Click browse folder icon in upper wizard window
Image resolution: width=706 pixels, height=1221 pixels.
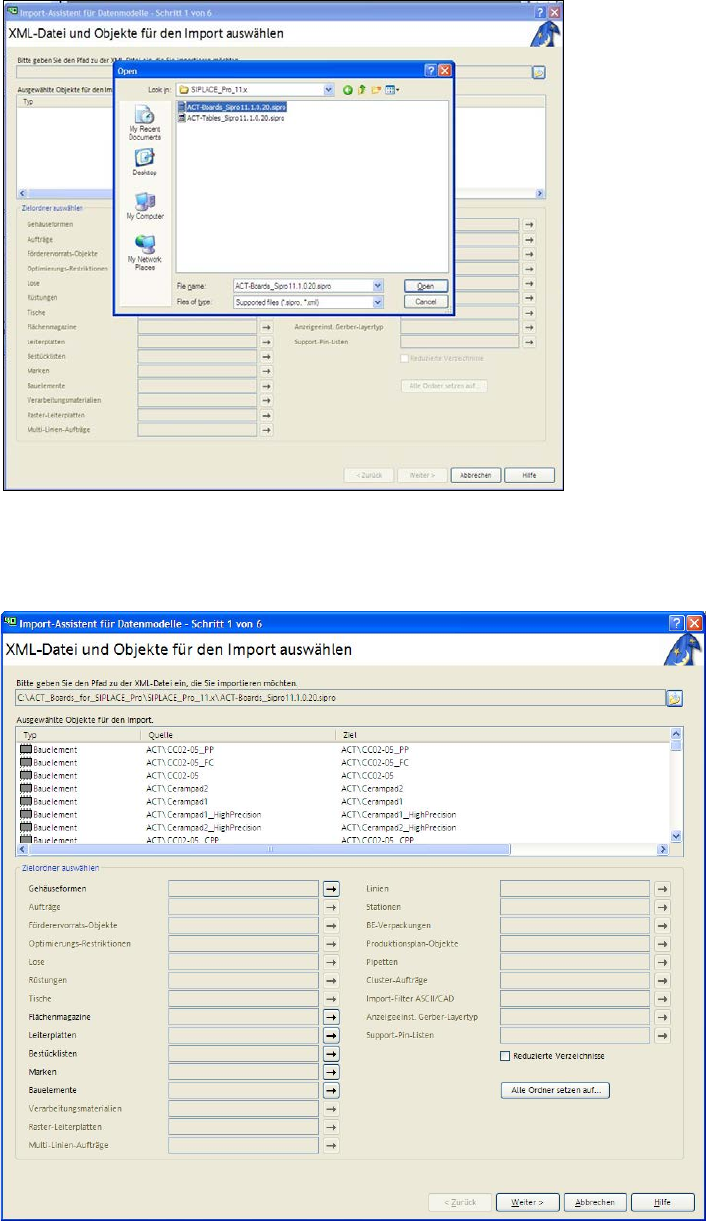538,73
